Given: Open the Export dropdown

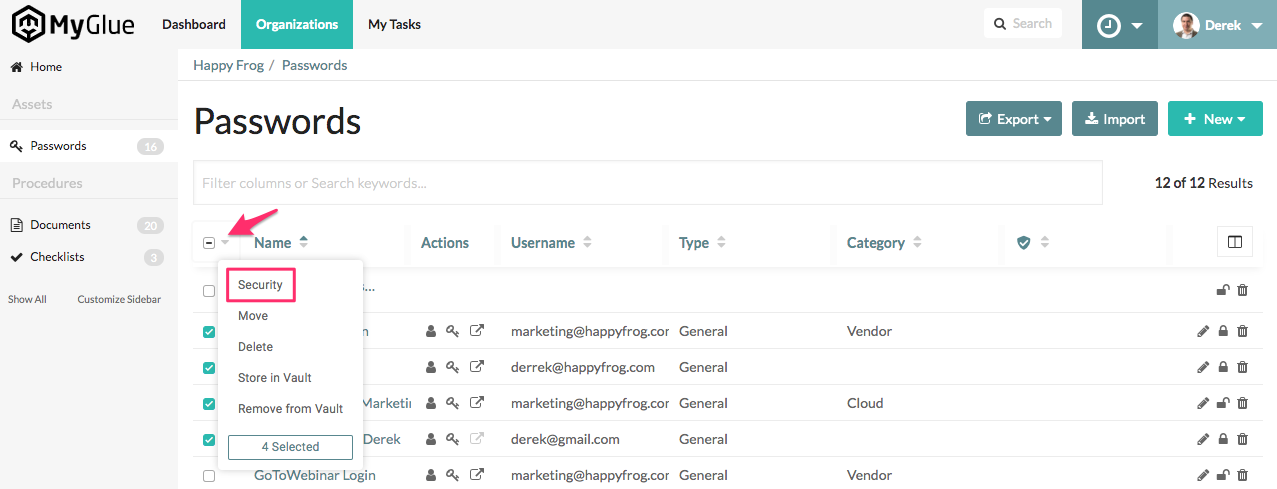Looking at the screenshot, I should 1013,119.
